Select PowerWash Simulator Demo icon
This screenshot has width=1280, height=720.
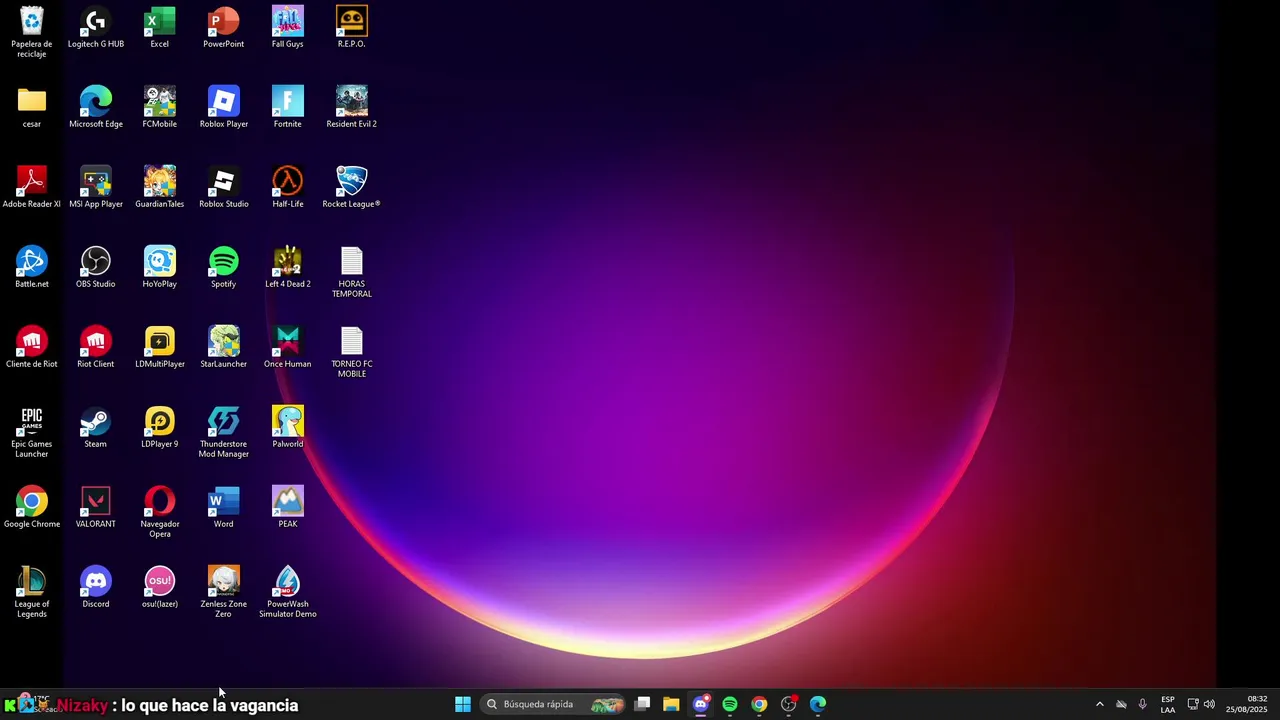pos(288,592)
